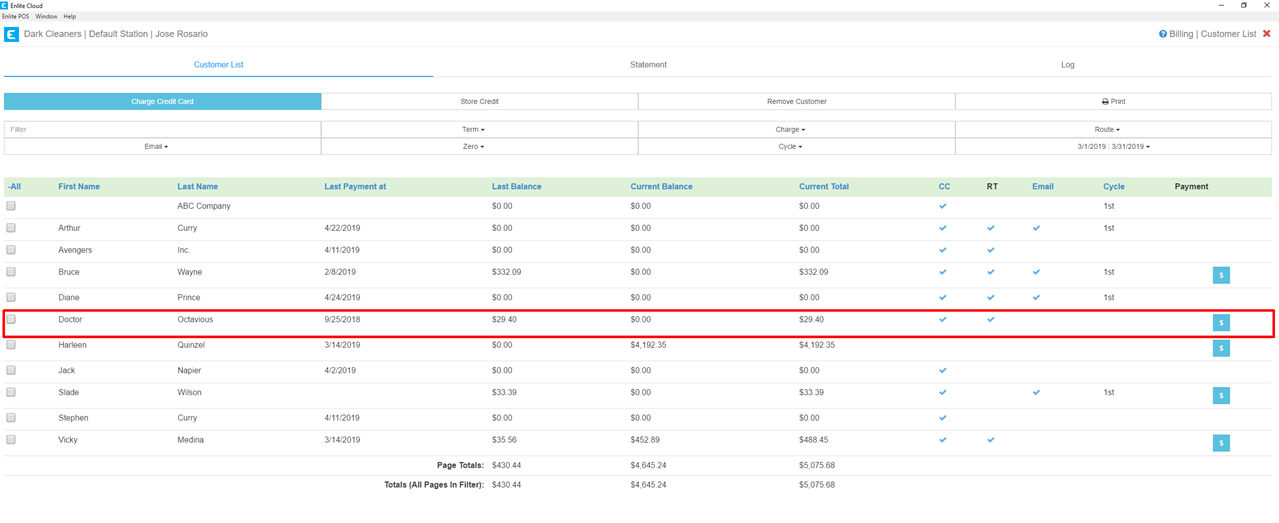The image size is (1279, 523).
Task: Click the Email checkmark for Bruce Wayne
Action: 1037,272
